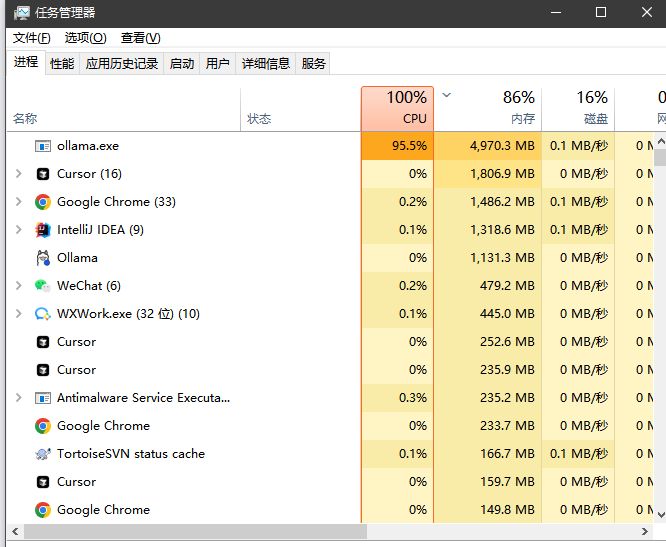Viewport: 666px width, 547px height.
Task: Click the 1,806.9 MB memory value
Action: (502, 174)
